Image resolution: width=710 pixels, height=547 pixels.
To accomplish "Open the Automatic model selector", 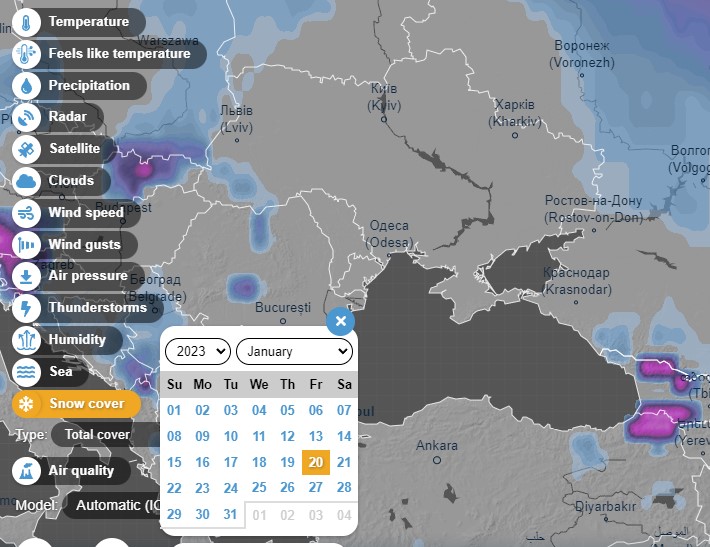I will [x=112, y=505].
